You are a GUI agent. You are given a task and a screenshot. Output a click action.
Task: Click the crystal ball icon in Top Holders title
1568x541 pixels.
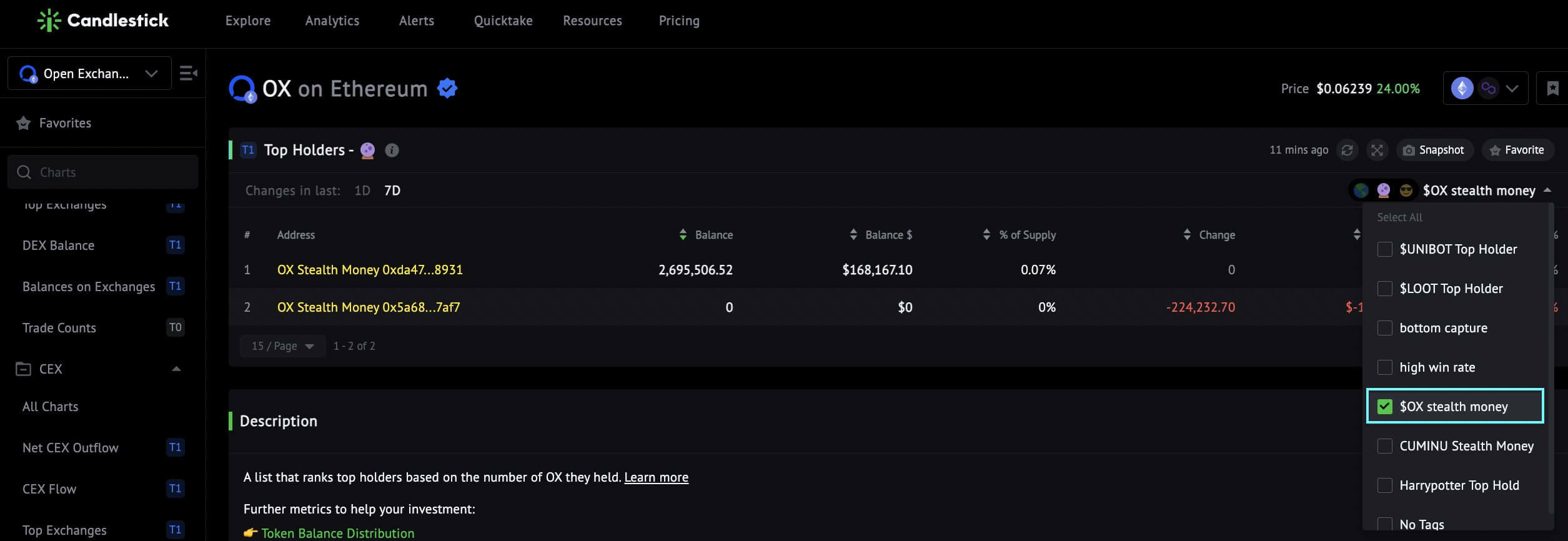pyautogui.click(x=368, y=150)
